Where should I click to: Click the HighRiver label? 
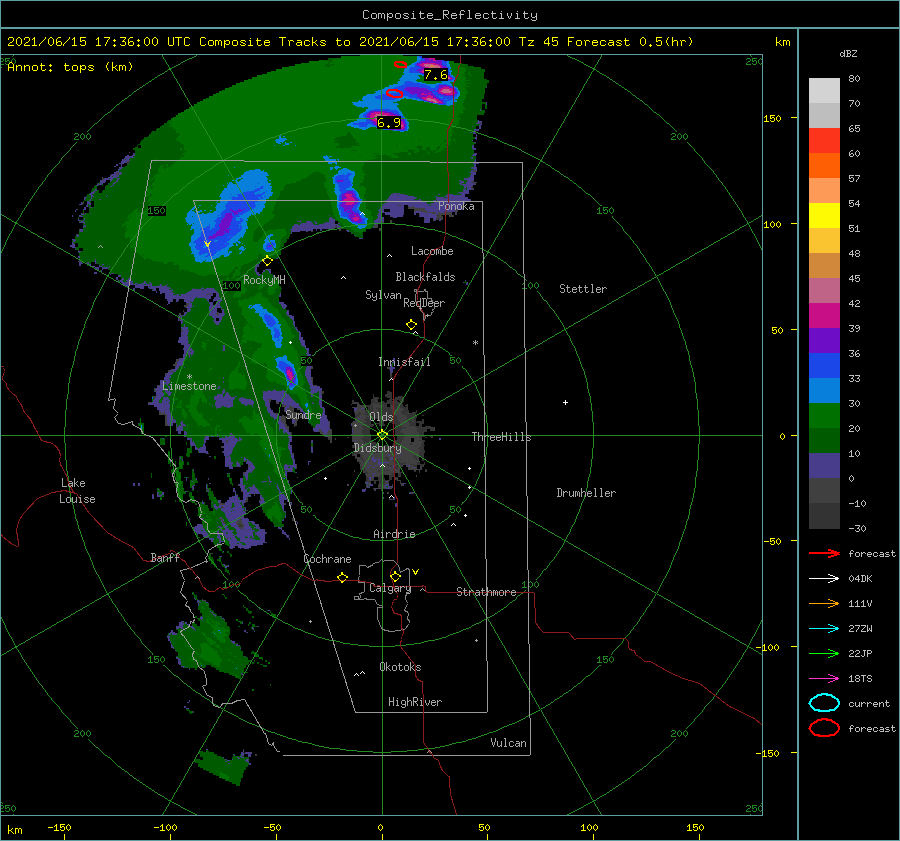(x=415, y=702)
